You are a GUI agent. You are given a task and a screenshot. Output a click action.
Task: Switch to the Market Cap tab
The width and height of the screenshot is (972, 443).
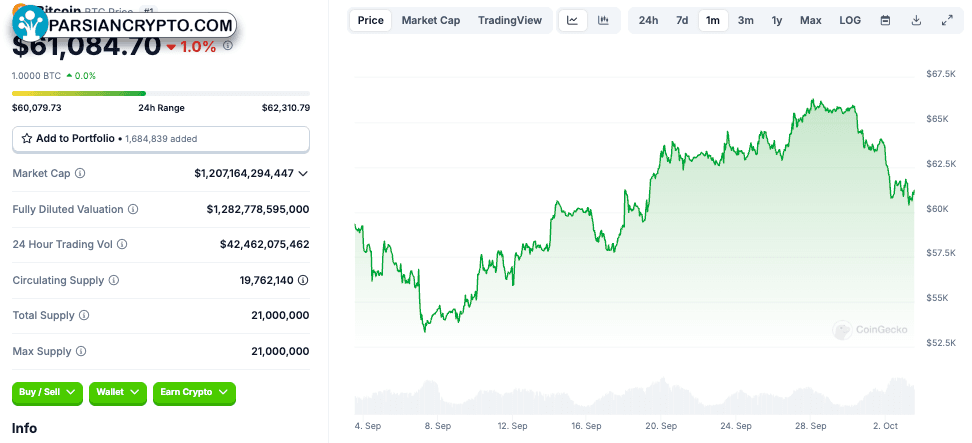(x=431, y=20)
